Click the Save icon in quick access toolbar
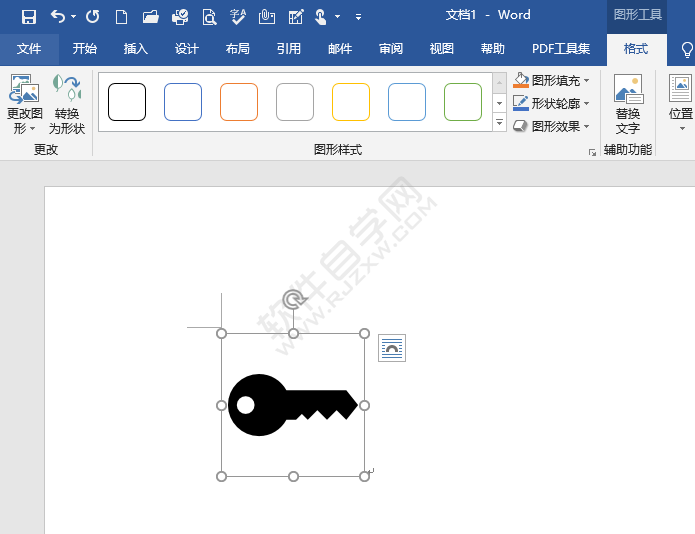This screenshot has width=695, height=534. (29, 17)
